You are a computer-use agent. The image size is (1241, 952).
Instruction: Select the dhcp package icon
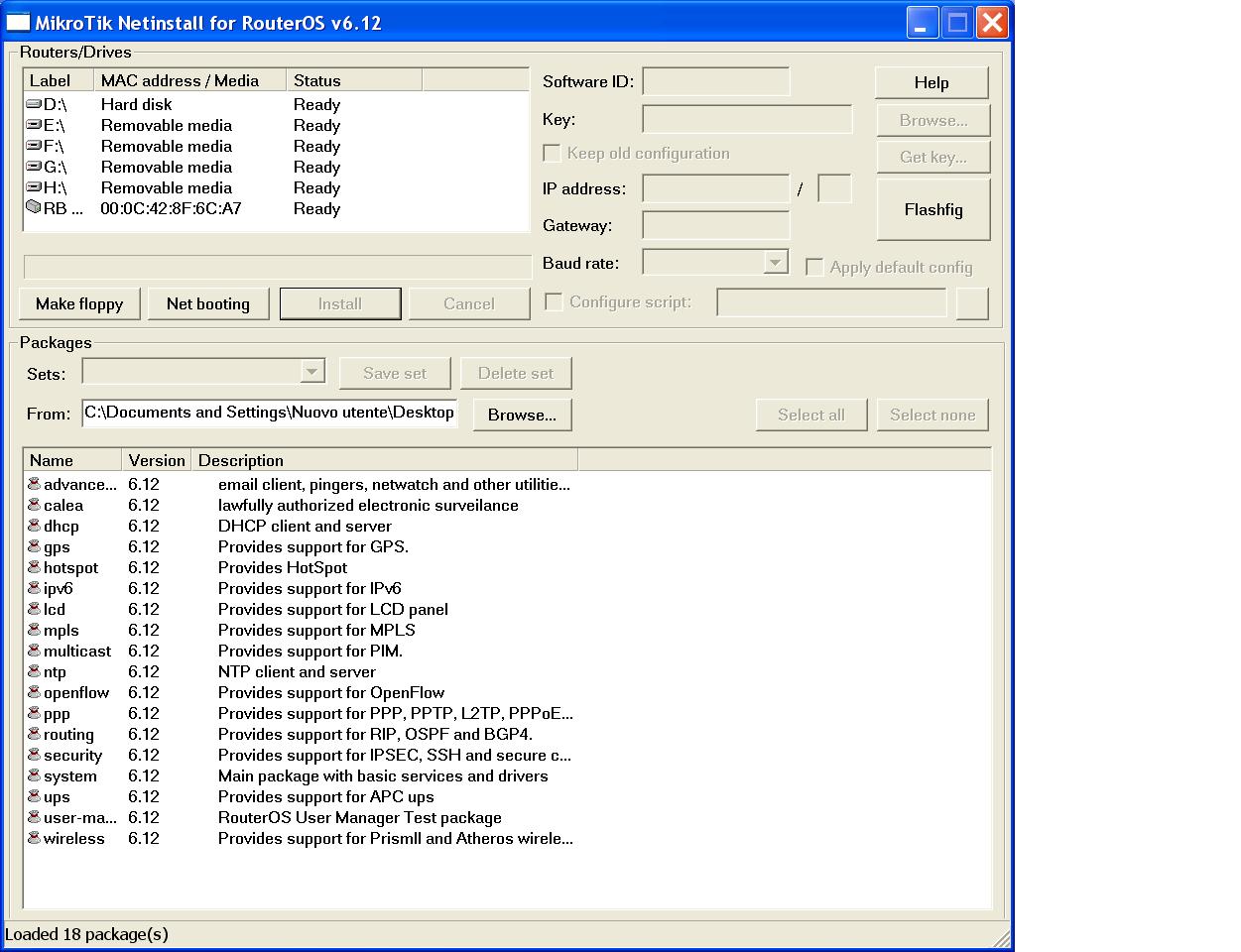click(x=33, y=526)
